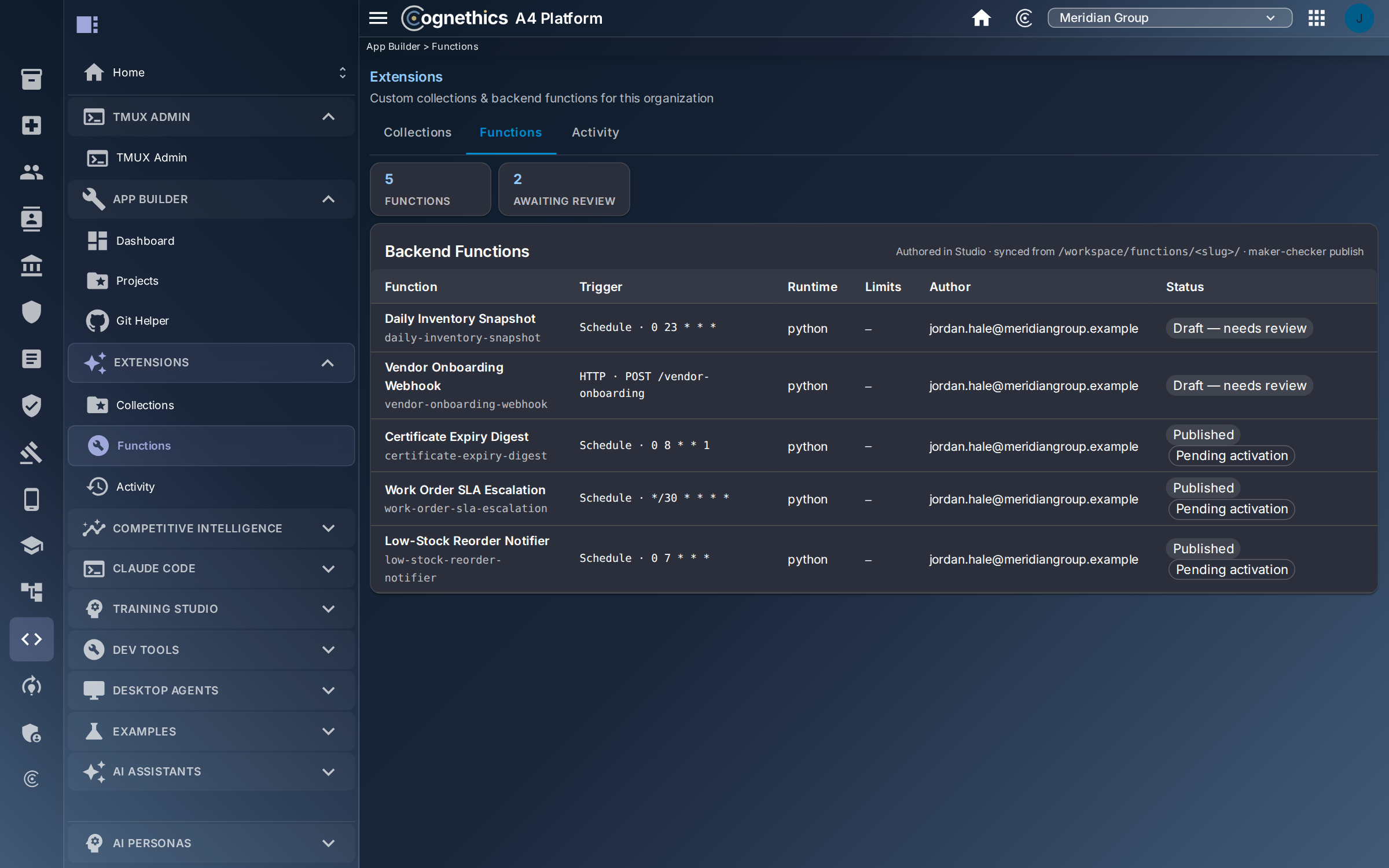
Task: Toggle the sidebar panel layout icon
Action: pyautogui.click(x=87, y=24)
